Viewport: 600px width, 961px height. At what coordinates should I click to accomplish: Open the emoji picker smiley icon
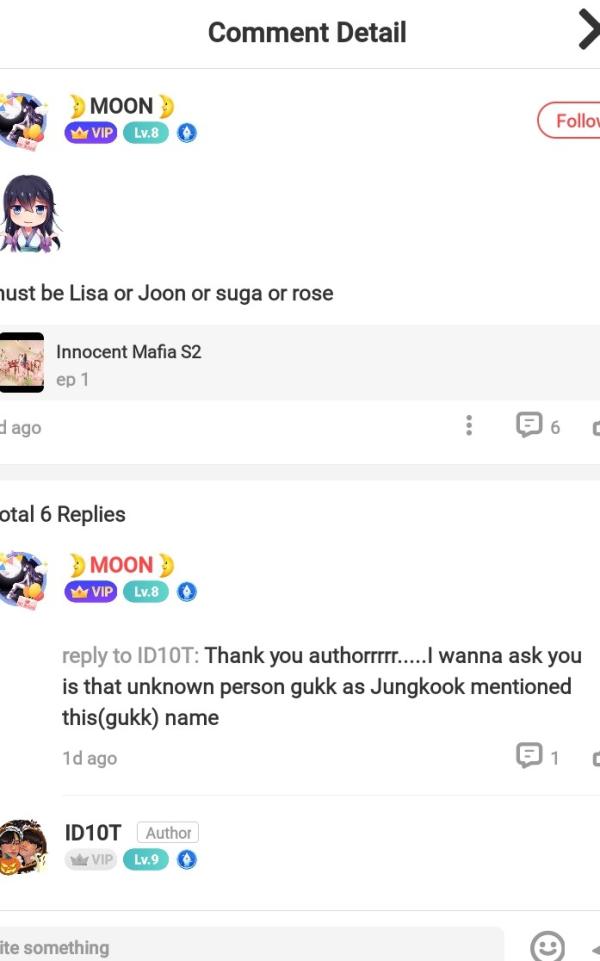[547, 946]
